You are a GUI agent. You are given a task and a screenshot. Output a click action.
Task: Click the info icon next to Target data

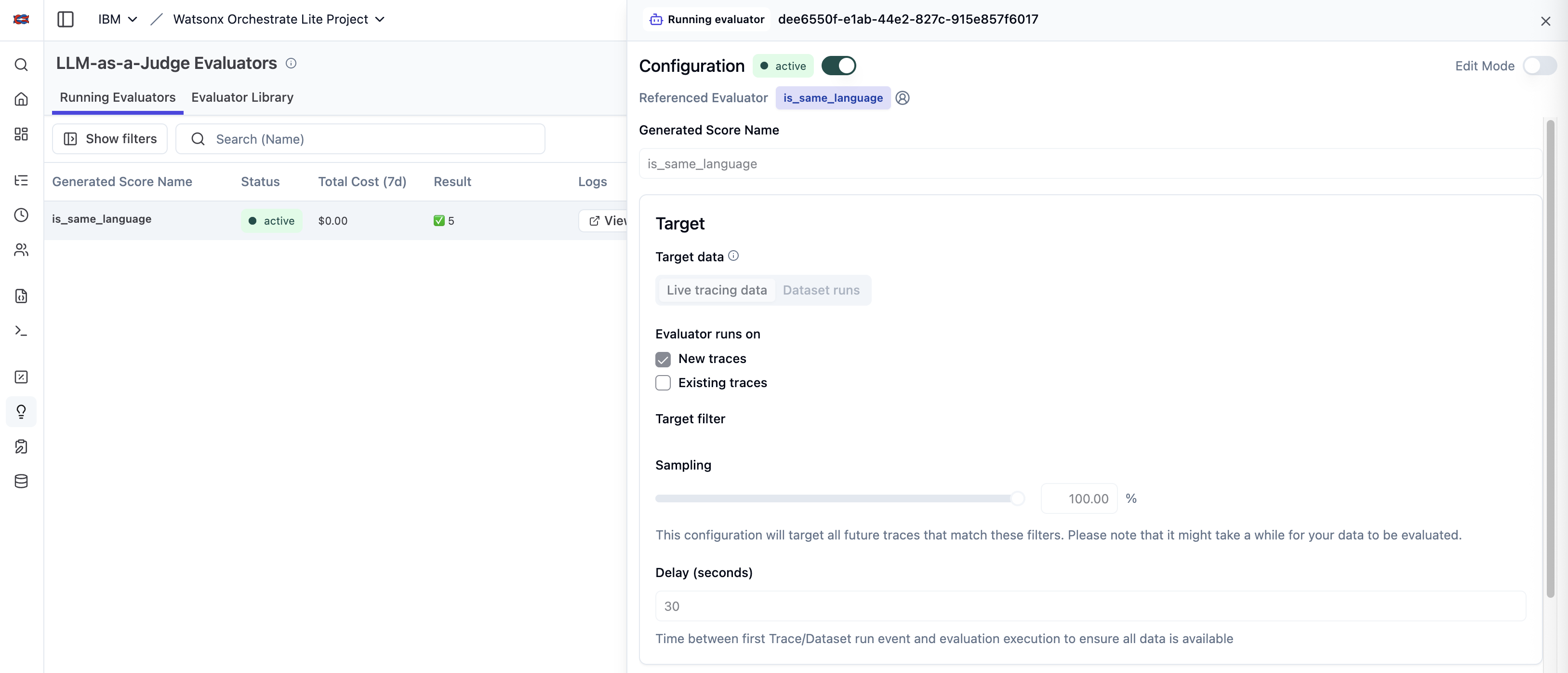[733, 256]
